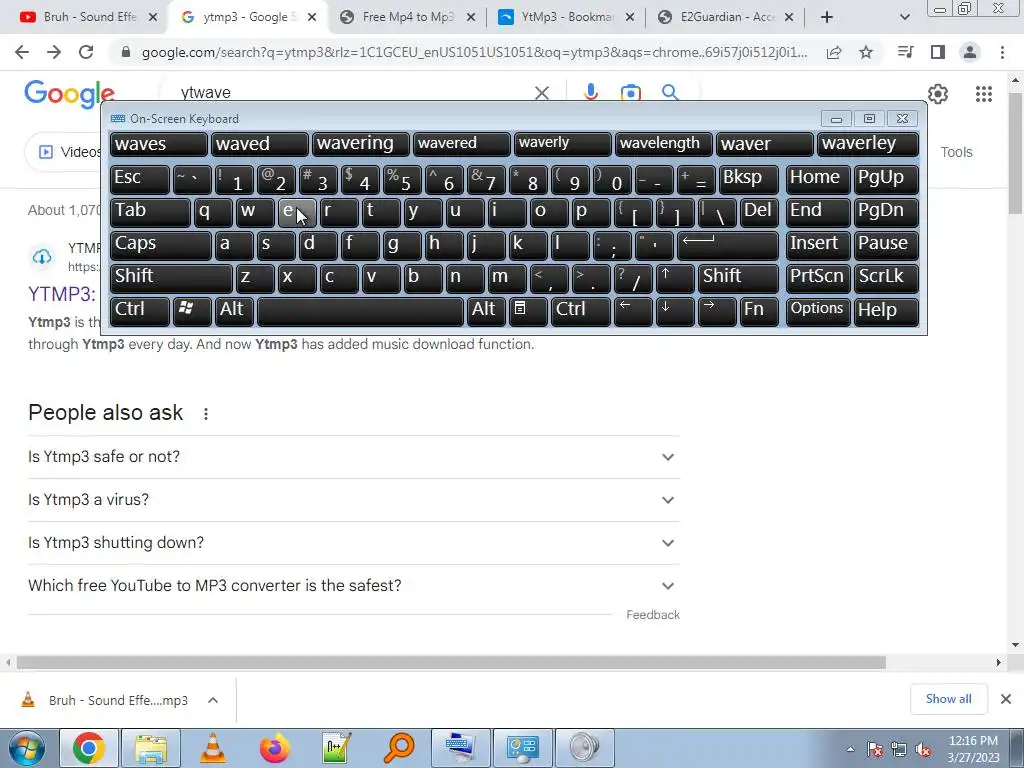Switch to E2Guardian tab
The width and height of the screenshot is (1024, 768).
tap(725, 17)
